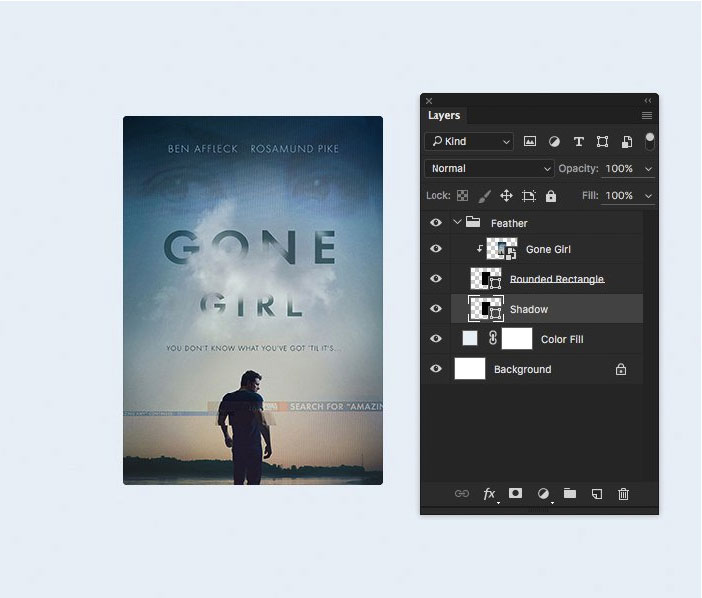Select the Background layer name
The height and width of the screenshot is (598, 702).
[522, 369]
